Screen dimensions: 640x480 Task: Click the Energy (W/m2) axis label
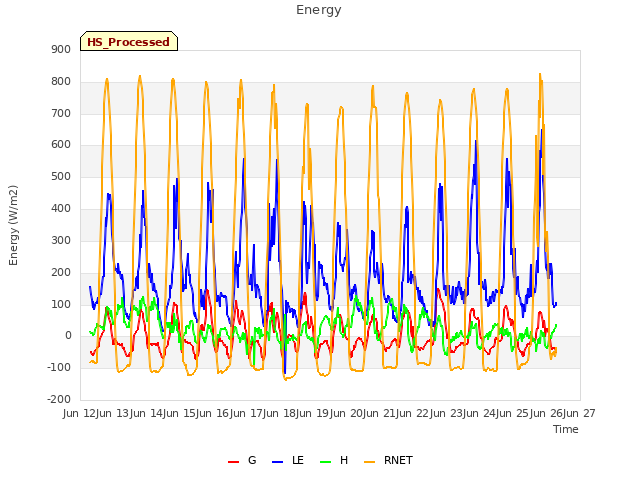13,225
